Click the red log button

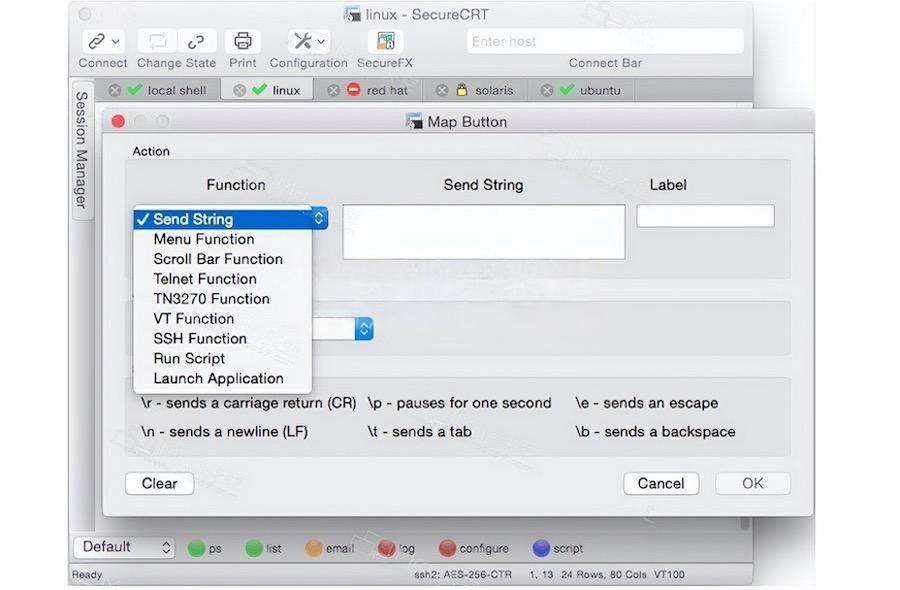[x=397, y=549]
